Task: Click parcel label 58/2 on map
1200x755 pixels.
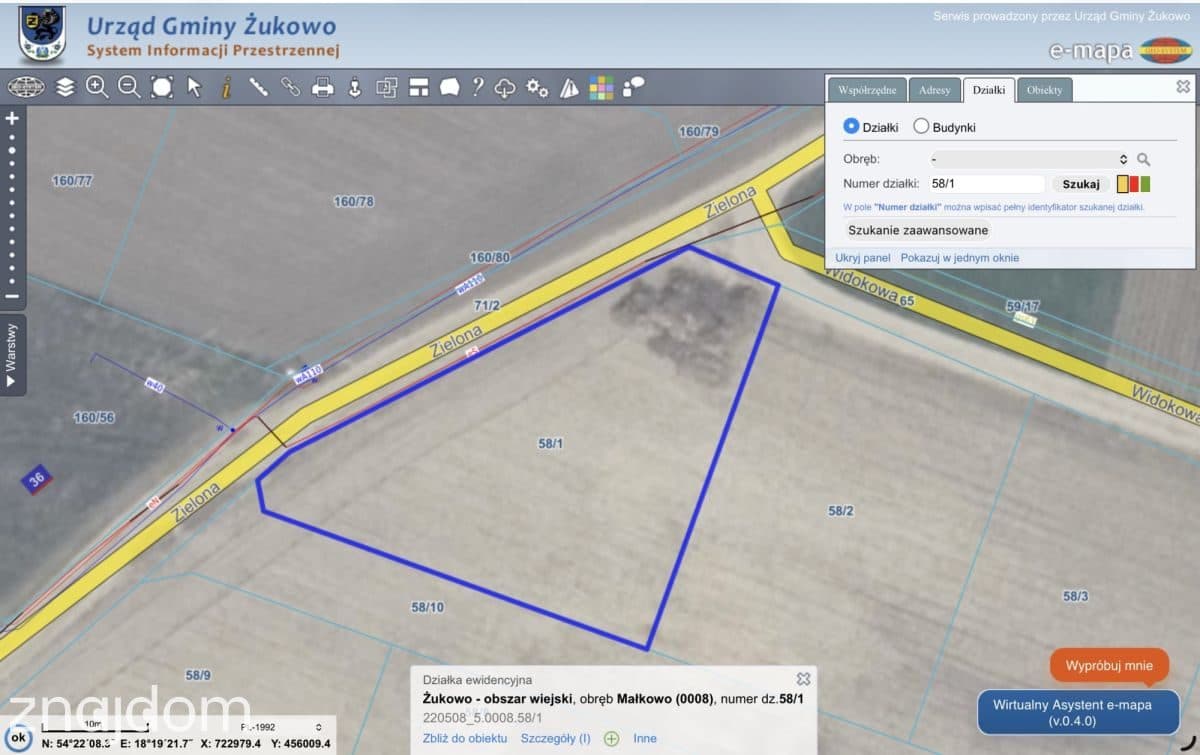Action: (x=841, y=511)
